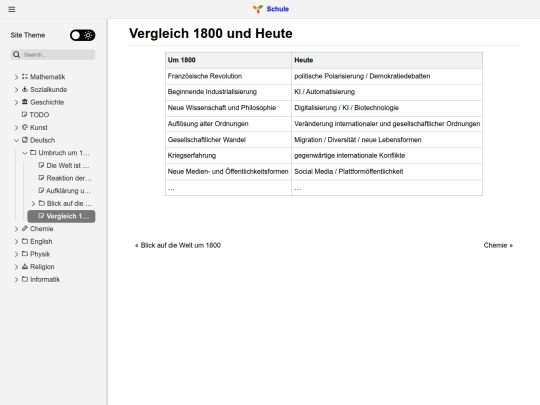
Task: Open the Mathematik section
Action: pyautogui.click(x=48, y=77)
